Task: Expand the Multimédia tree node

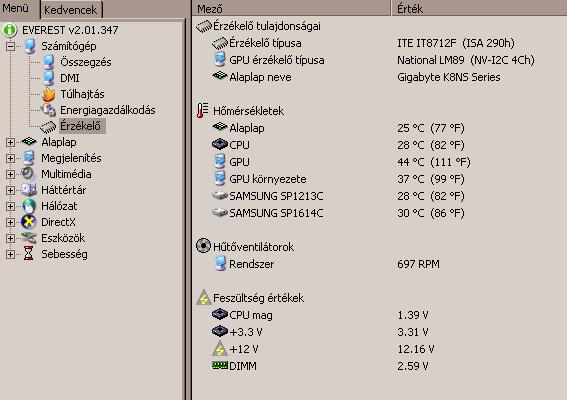Action: [10, 174]
